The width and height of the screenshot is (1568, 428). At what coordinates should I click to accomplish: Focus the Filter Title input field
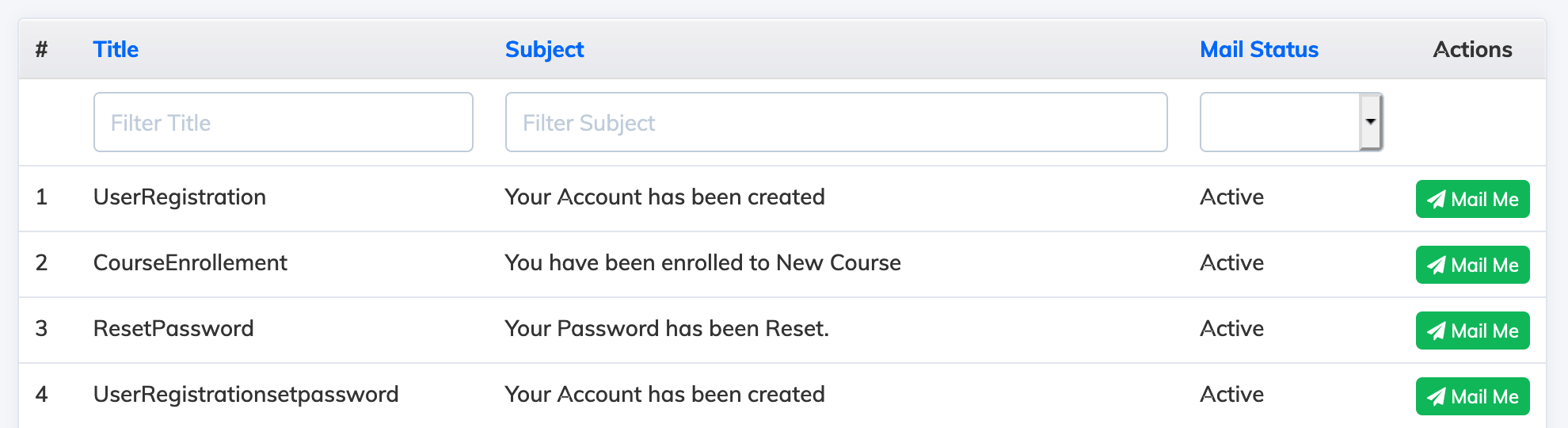(284, 122)
